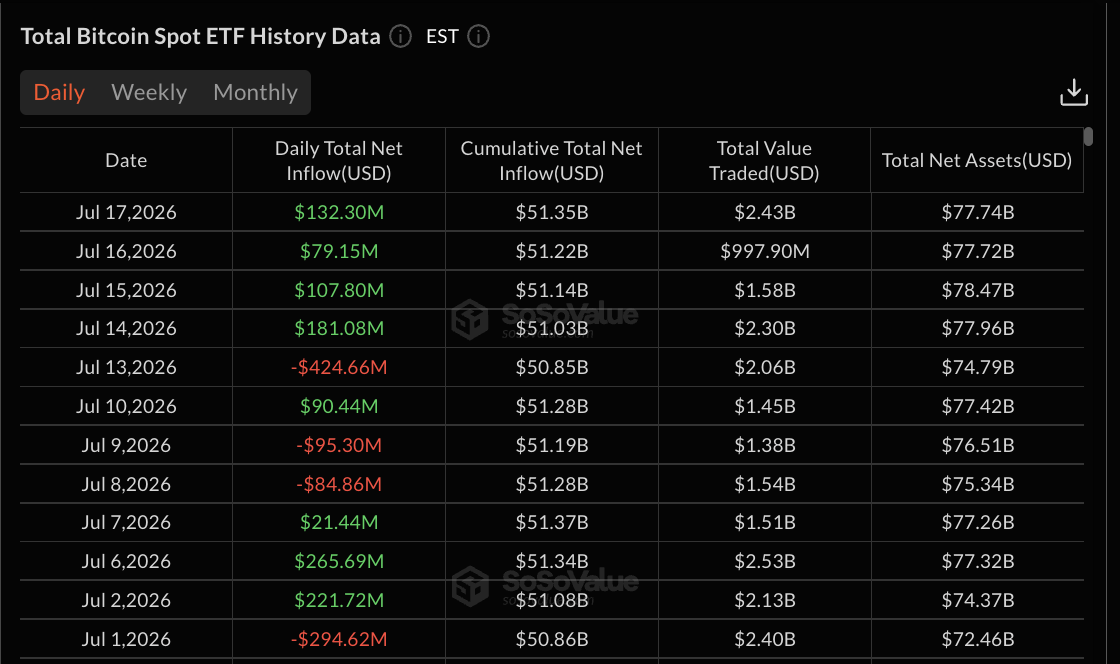Click the $77.72B net assets value
Screen dimensions: 1120x664
978,251
